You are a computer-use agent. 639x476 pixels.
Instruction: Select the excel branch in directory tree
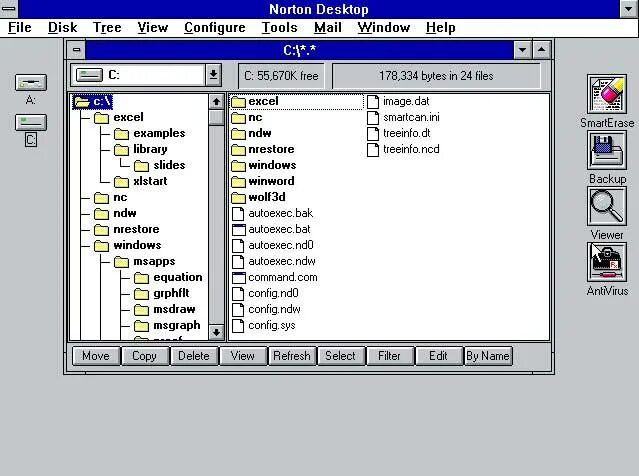128,117
